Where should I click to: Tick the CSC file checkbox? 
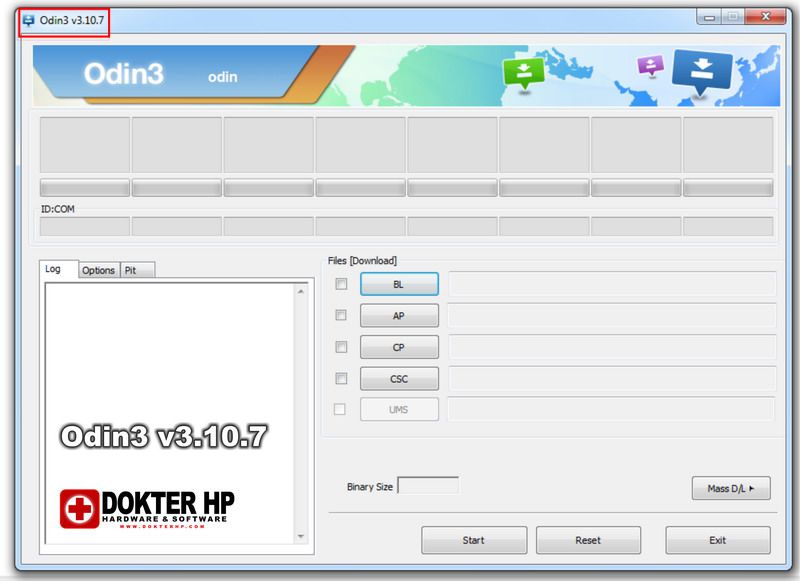341,378
